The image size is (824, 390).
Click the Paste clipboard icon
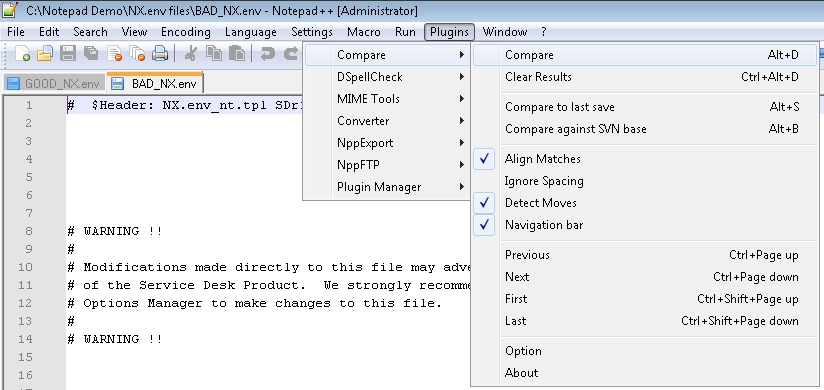[236, 53]
